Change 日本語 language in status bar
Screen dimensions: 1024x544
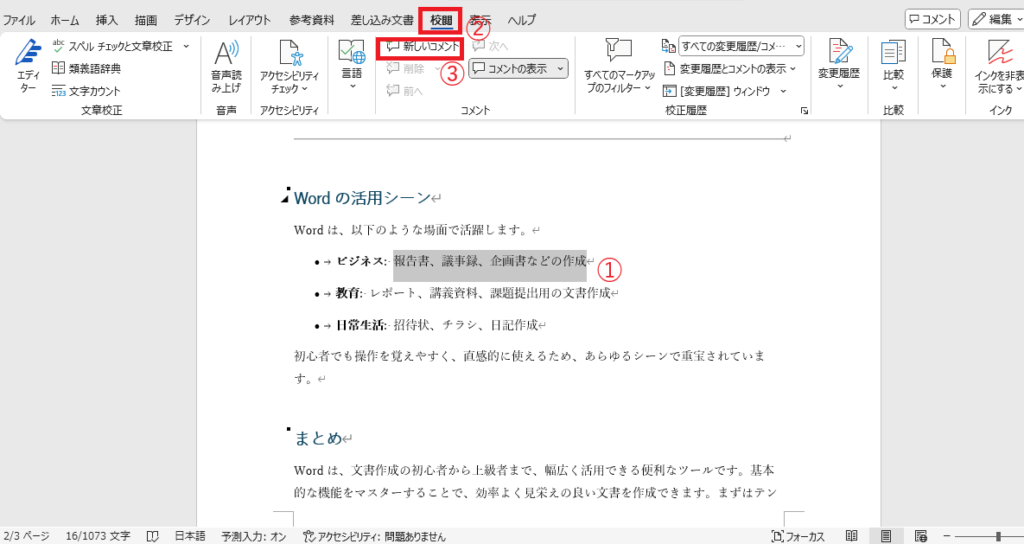[x=190, y=536]
